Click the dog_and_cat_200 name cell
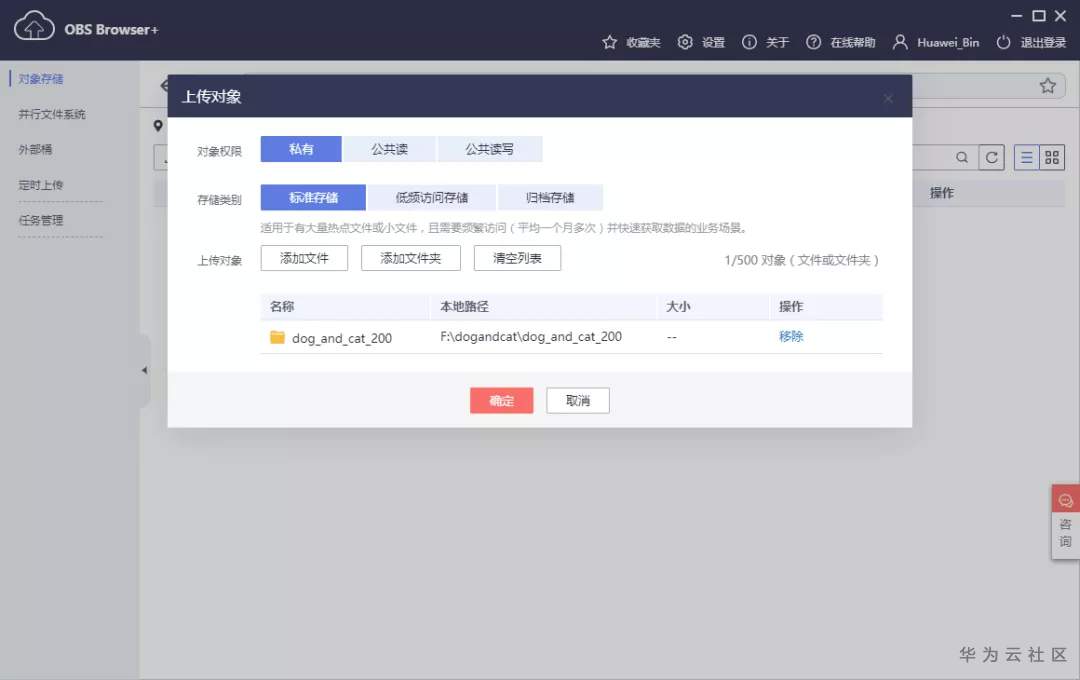 click(x=342, y=338)
